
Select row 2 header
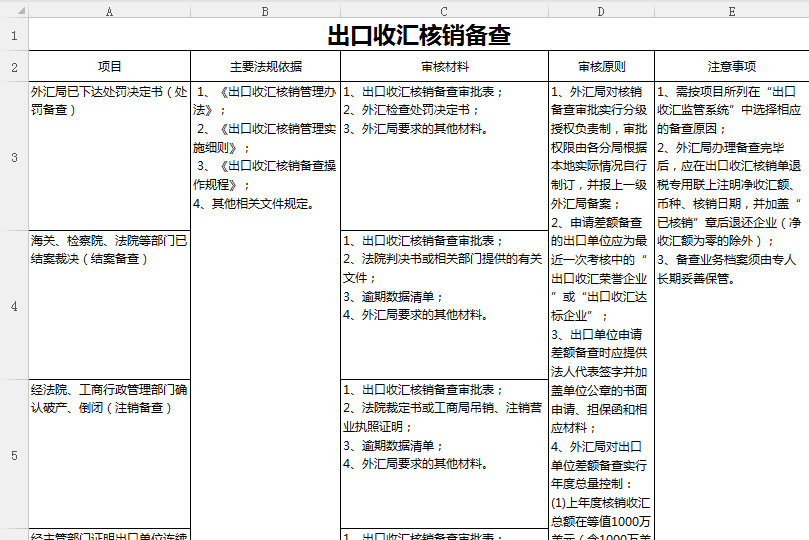(14, 67)
